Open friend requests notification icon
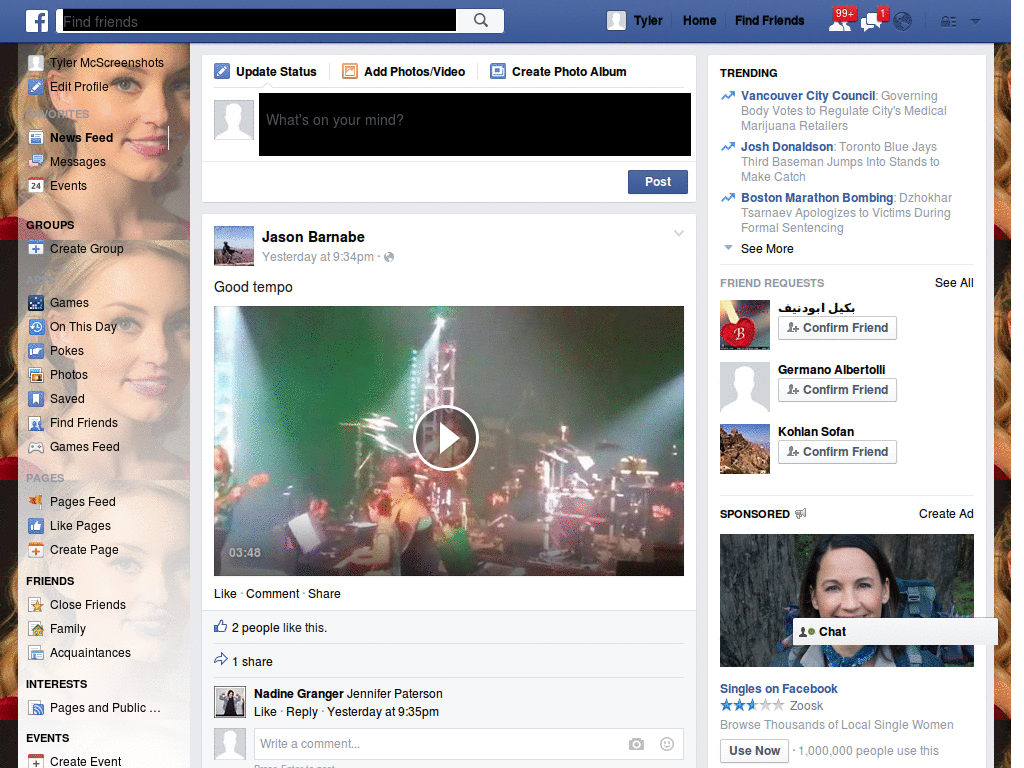This screenshot has width=1024, height=768. tap(840, 21)
